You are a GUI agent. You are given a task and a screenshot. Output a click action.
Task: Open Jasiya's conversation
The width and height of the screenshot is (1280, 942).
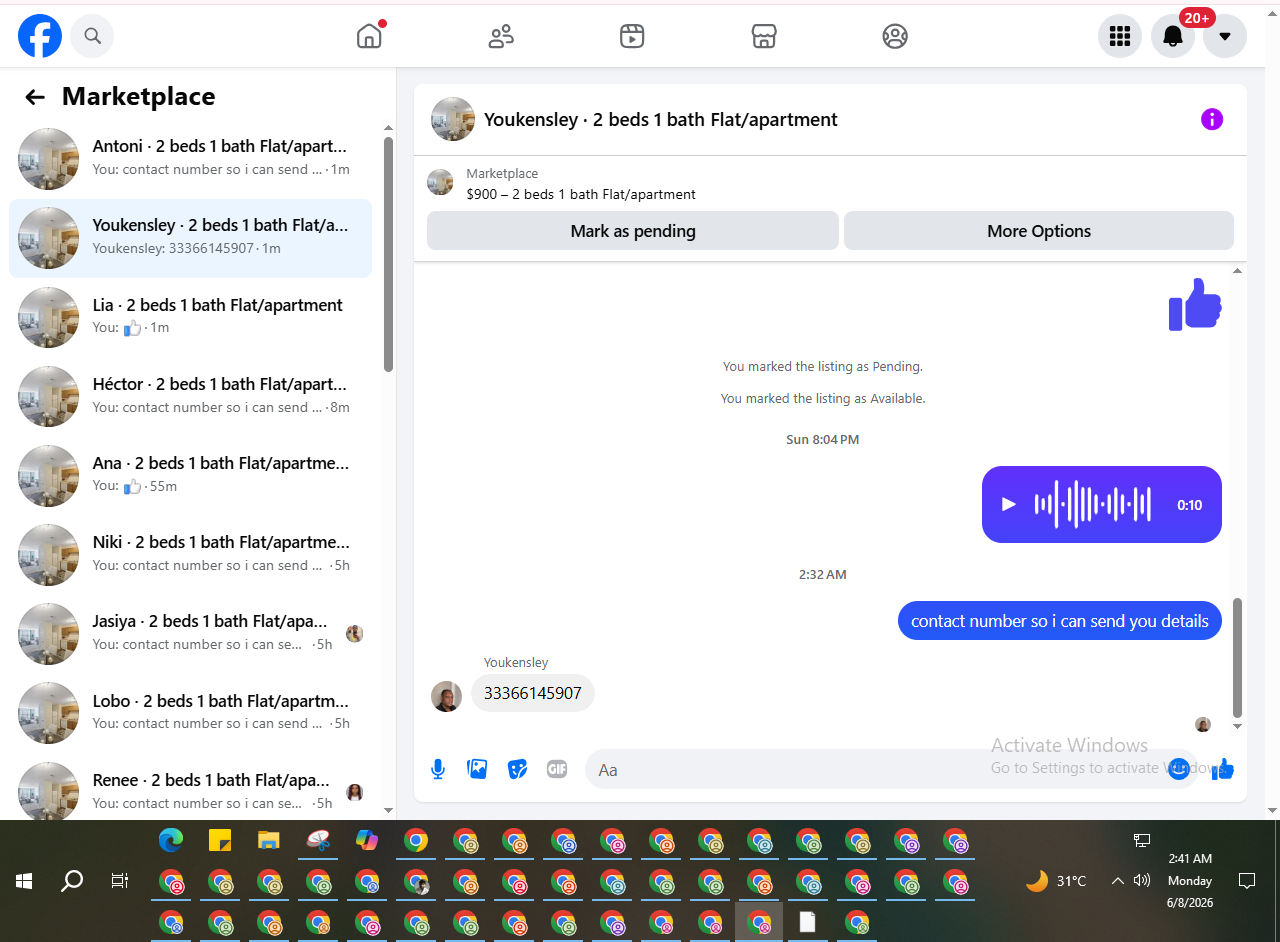190,633
